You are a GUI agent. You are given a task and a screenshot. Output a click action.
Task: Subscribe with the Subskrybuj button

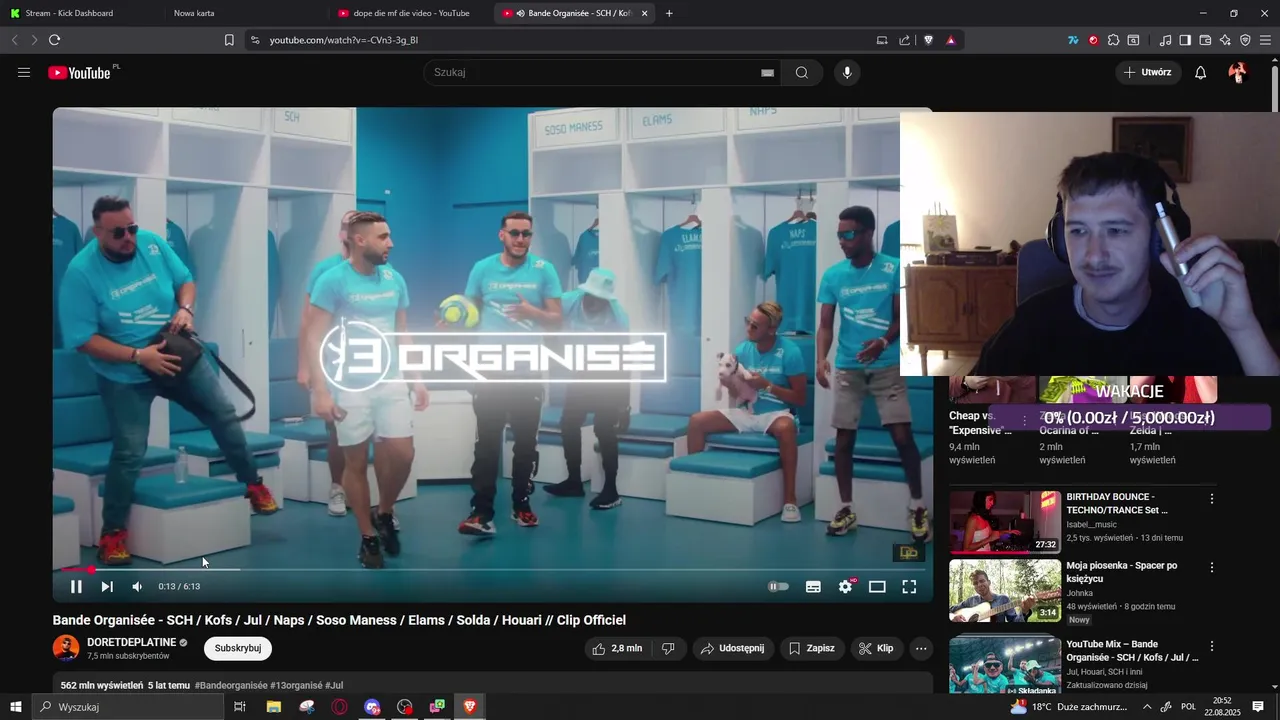(x=238, y=648)
